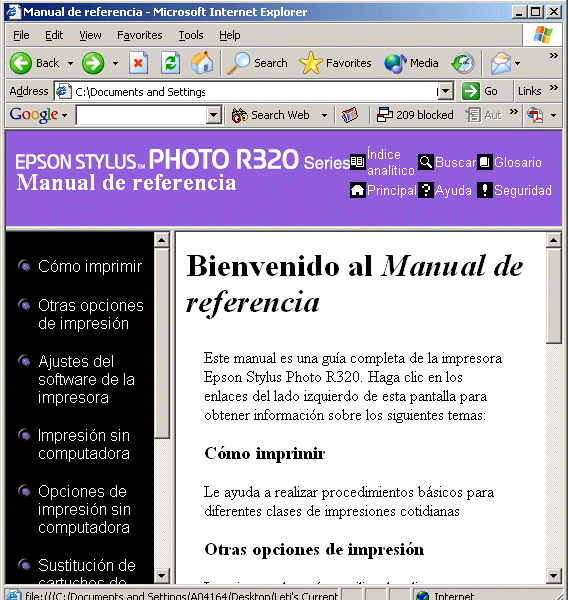568x600 pixels.
Task: Click inside the Address bar field
Action: (254, 91)
